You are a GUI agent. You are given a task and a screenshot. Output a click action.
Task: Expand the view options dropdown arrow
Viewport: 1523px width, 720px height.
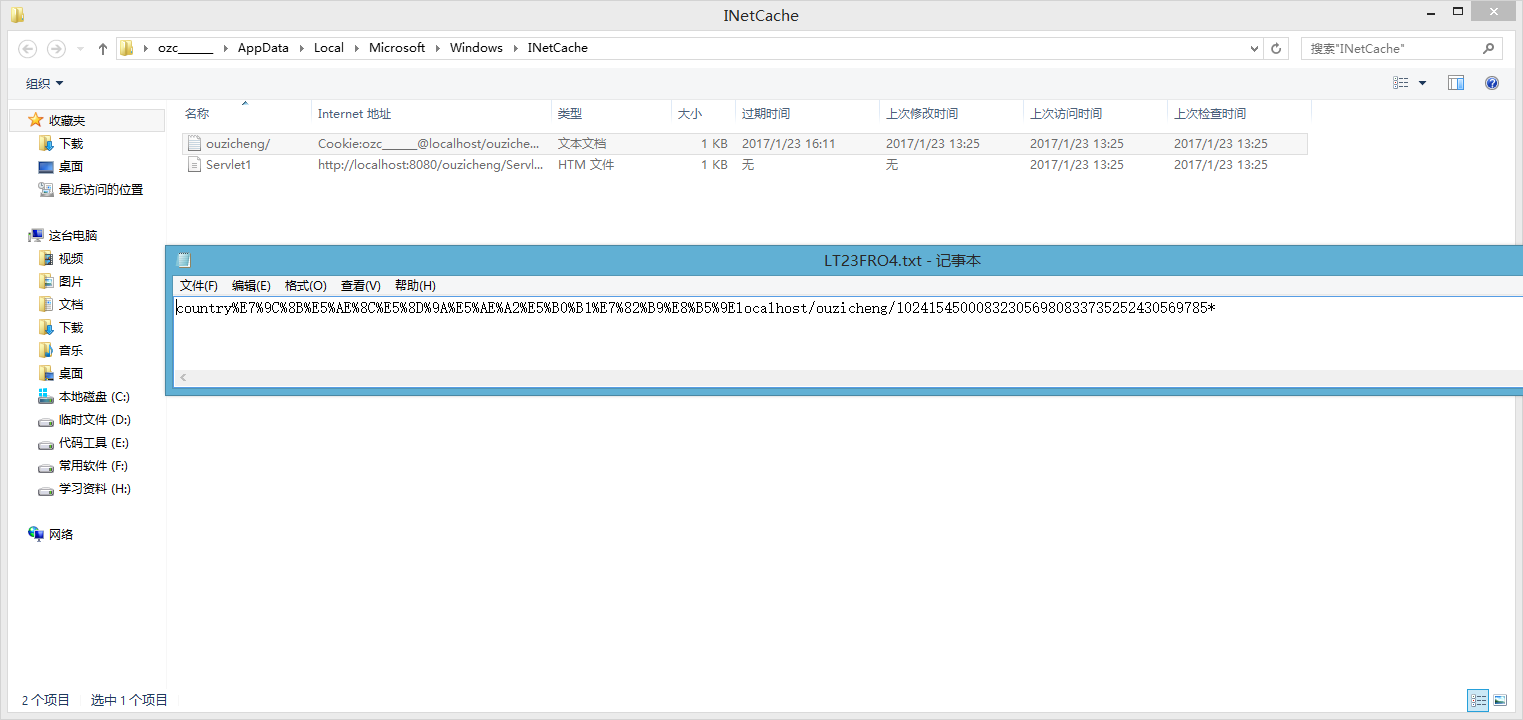pyautogui.click(x=1423, y=83)
